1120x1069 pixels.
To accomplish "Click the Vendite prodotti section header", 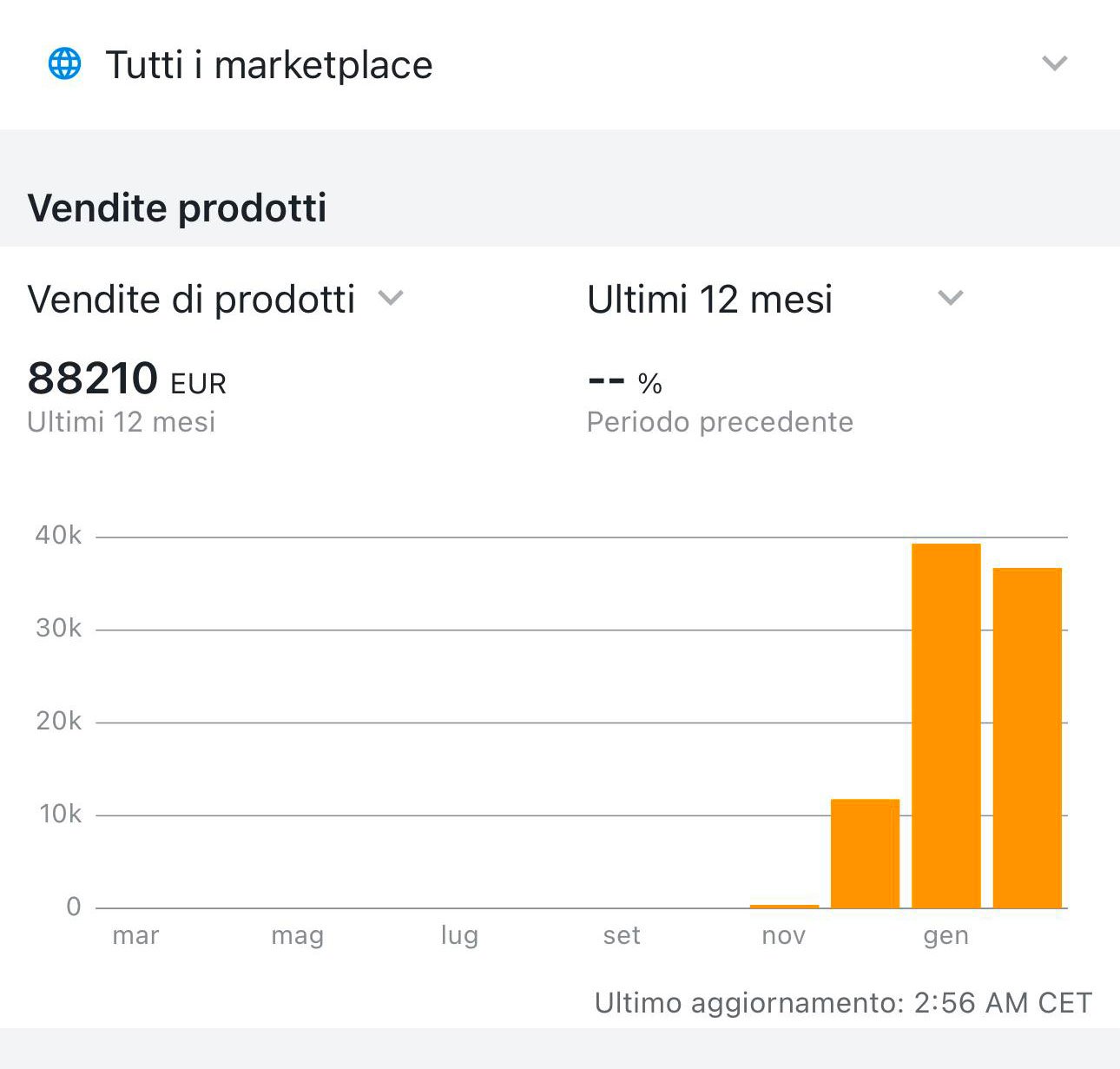I will tap(177, 208).
